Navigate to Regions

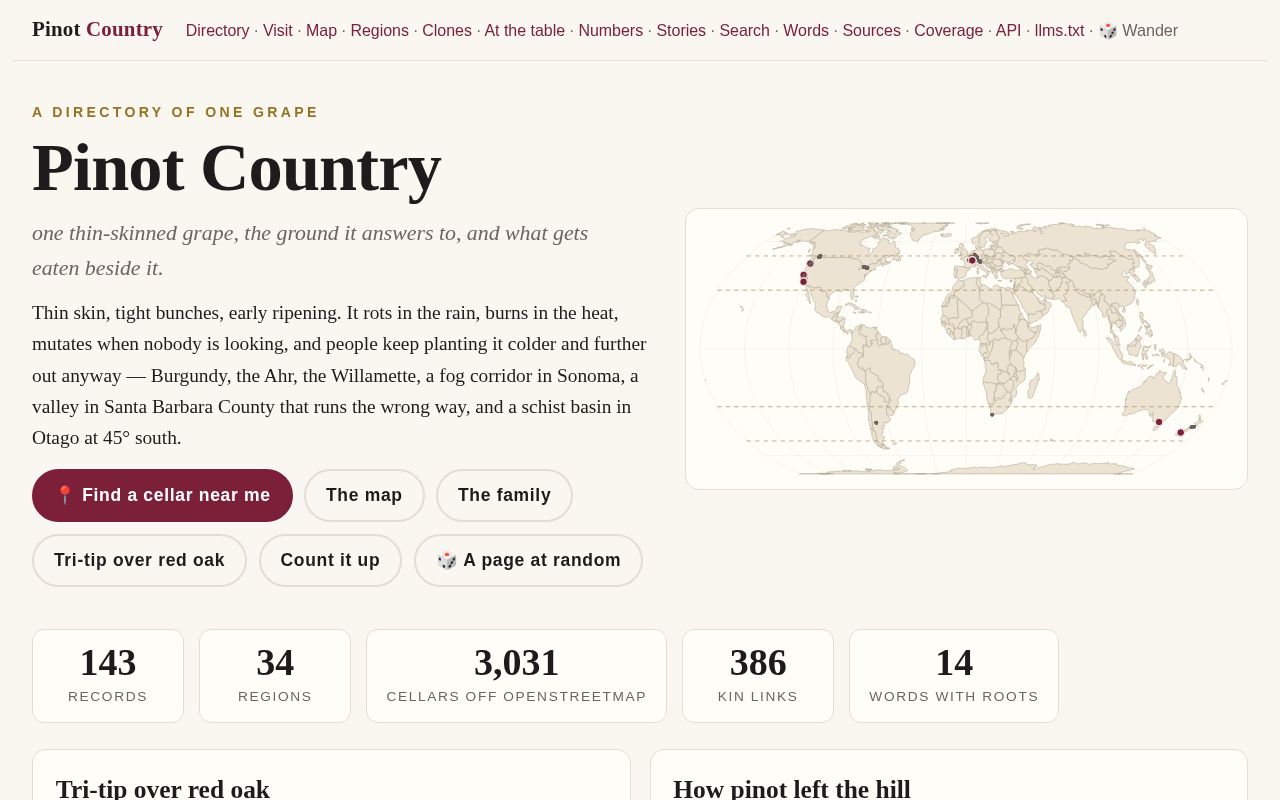tap(379, 31)
